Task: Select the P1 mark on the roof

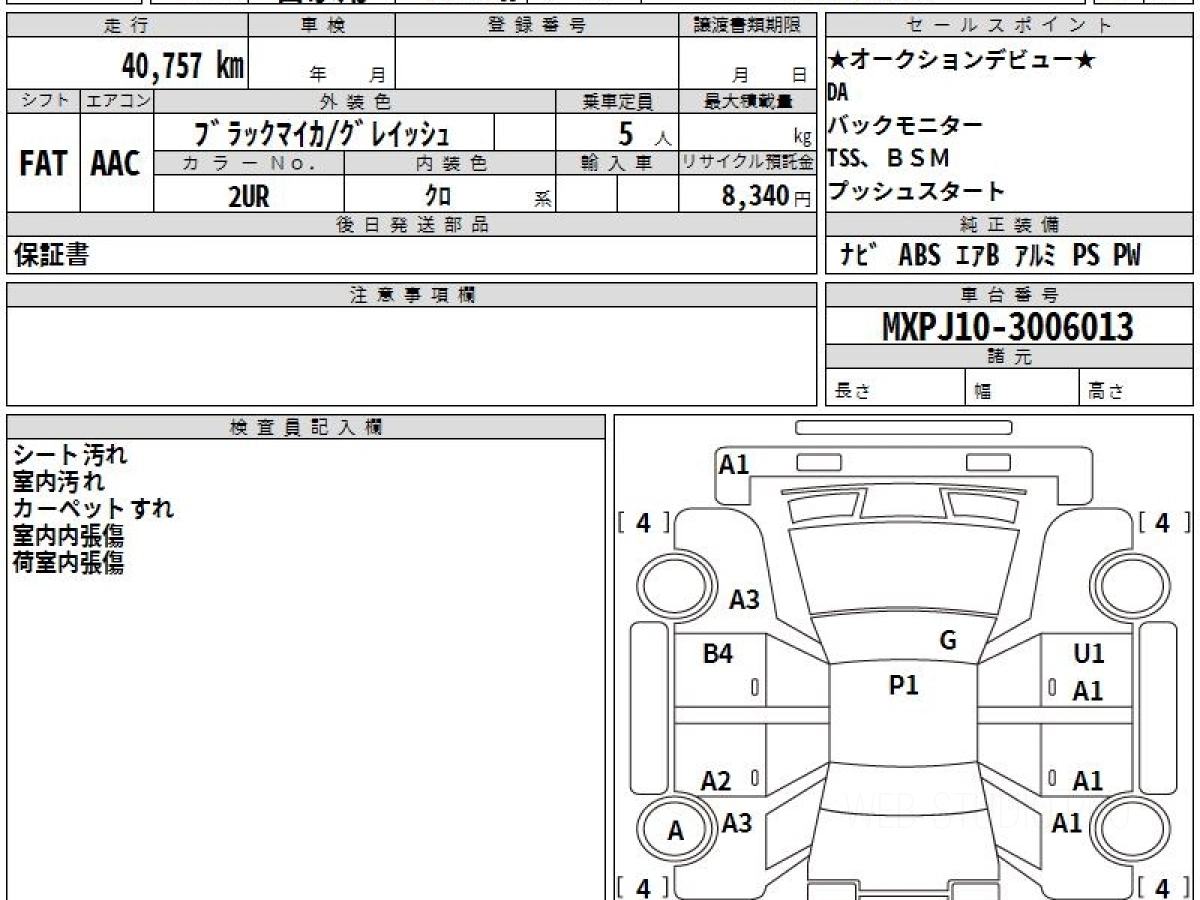Action: coord(904,685)
